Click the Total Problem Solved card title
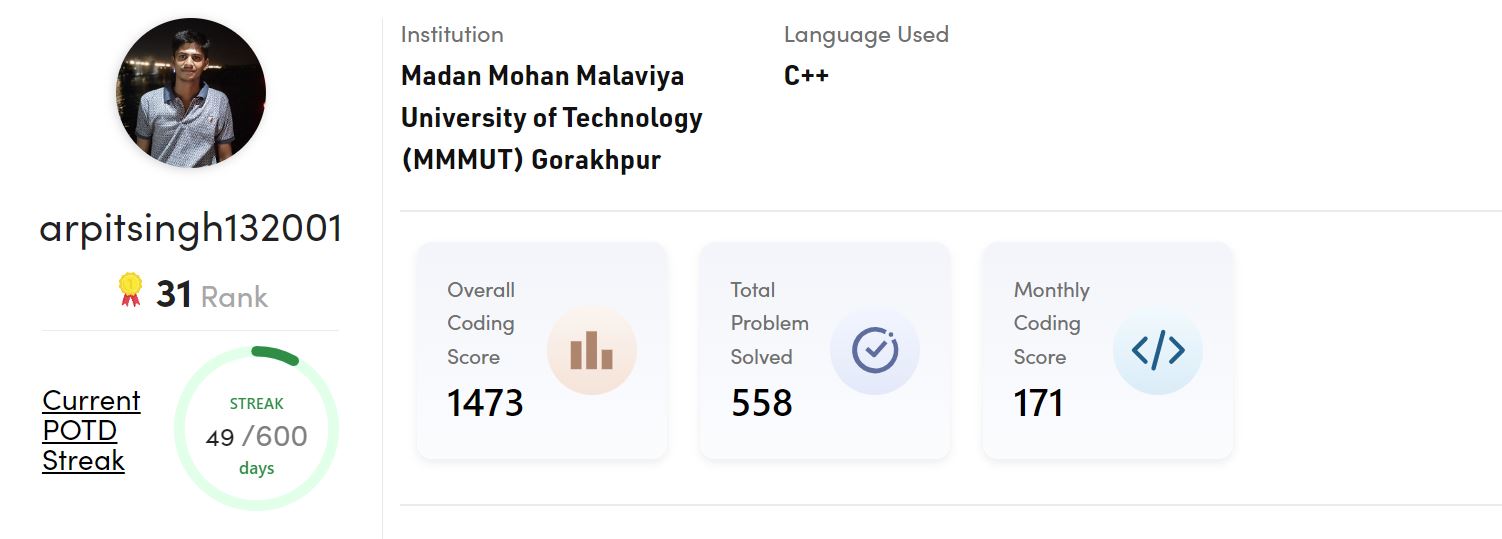The image size is (1502, 539). click(769, 323)
